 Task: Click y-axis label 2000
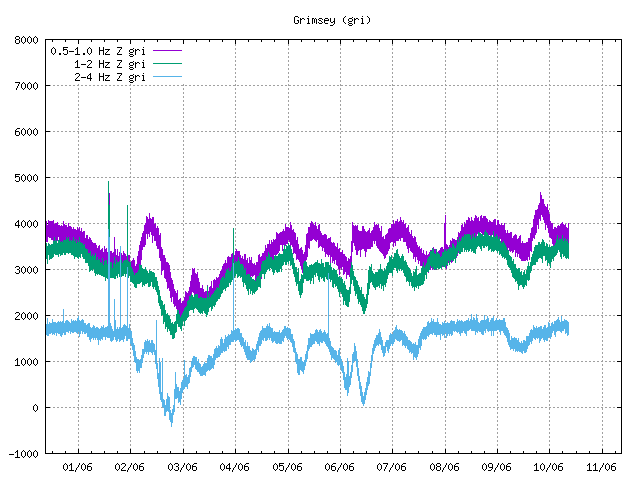coord(26,316)
